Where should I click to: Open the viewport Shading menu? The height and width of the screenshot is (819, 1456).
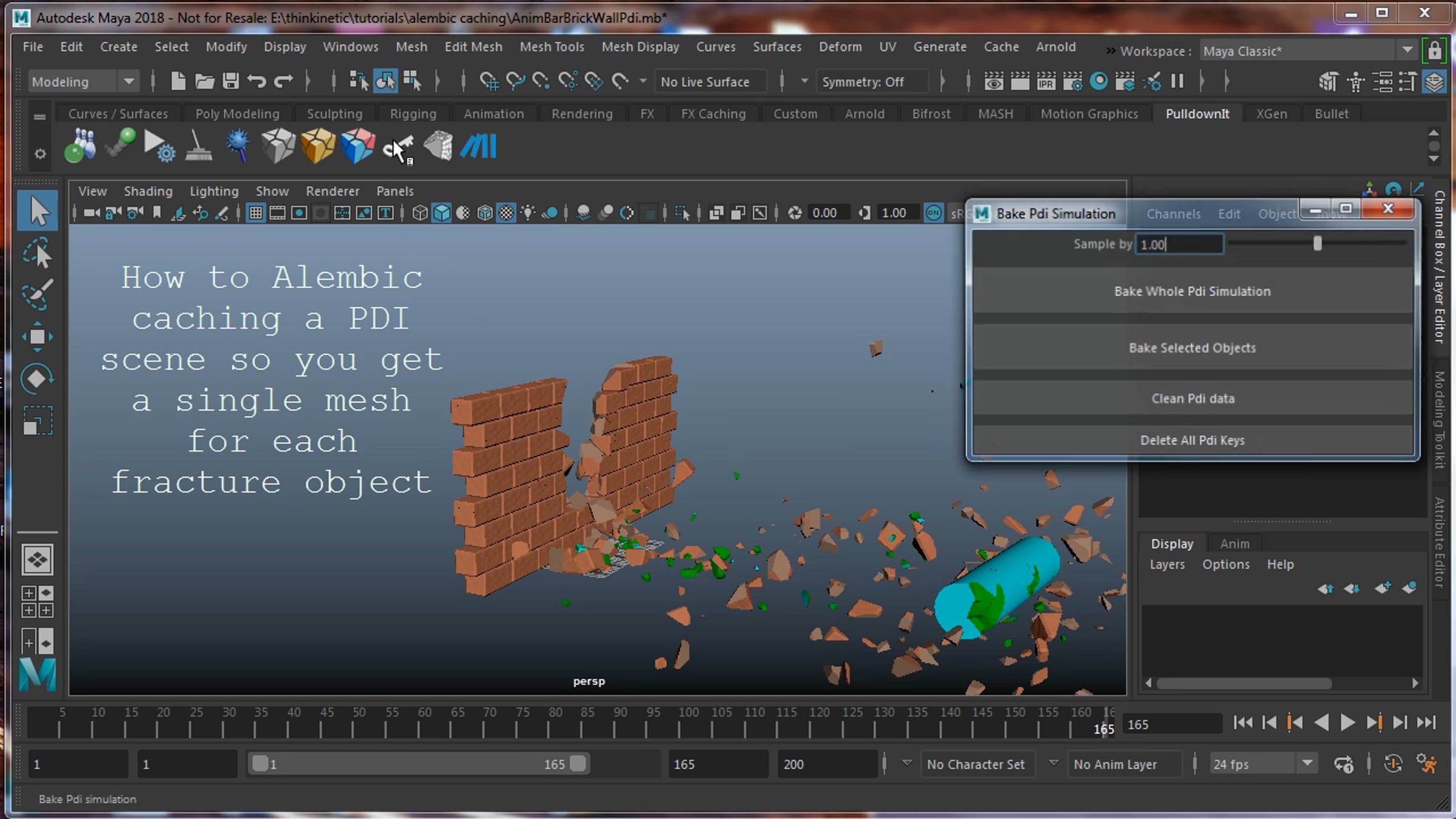pos(148,191)
